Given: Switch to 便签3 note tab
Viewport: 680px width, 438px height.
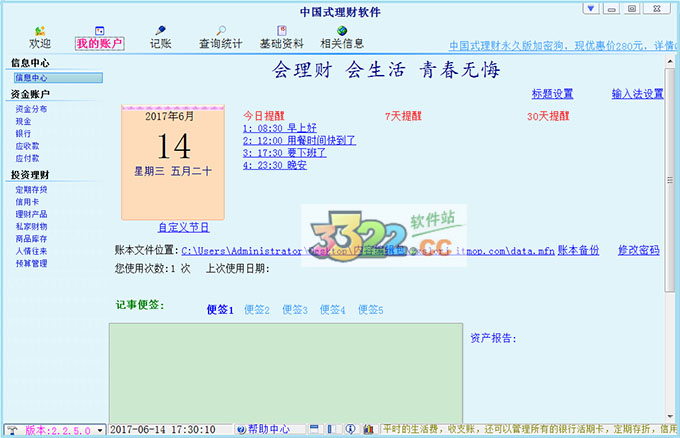Looking at the screenshot, I should click(x=295, y=310).
